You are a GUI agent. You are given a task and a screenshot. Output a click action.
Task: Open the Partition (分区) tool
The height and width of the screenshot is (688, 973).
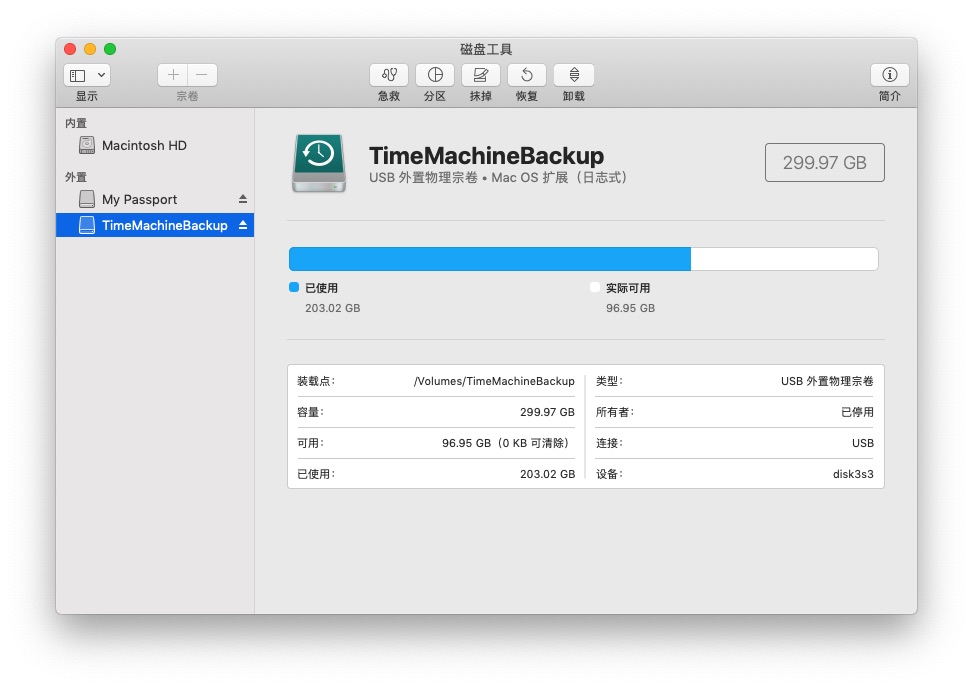coord(435,75)
